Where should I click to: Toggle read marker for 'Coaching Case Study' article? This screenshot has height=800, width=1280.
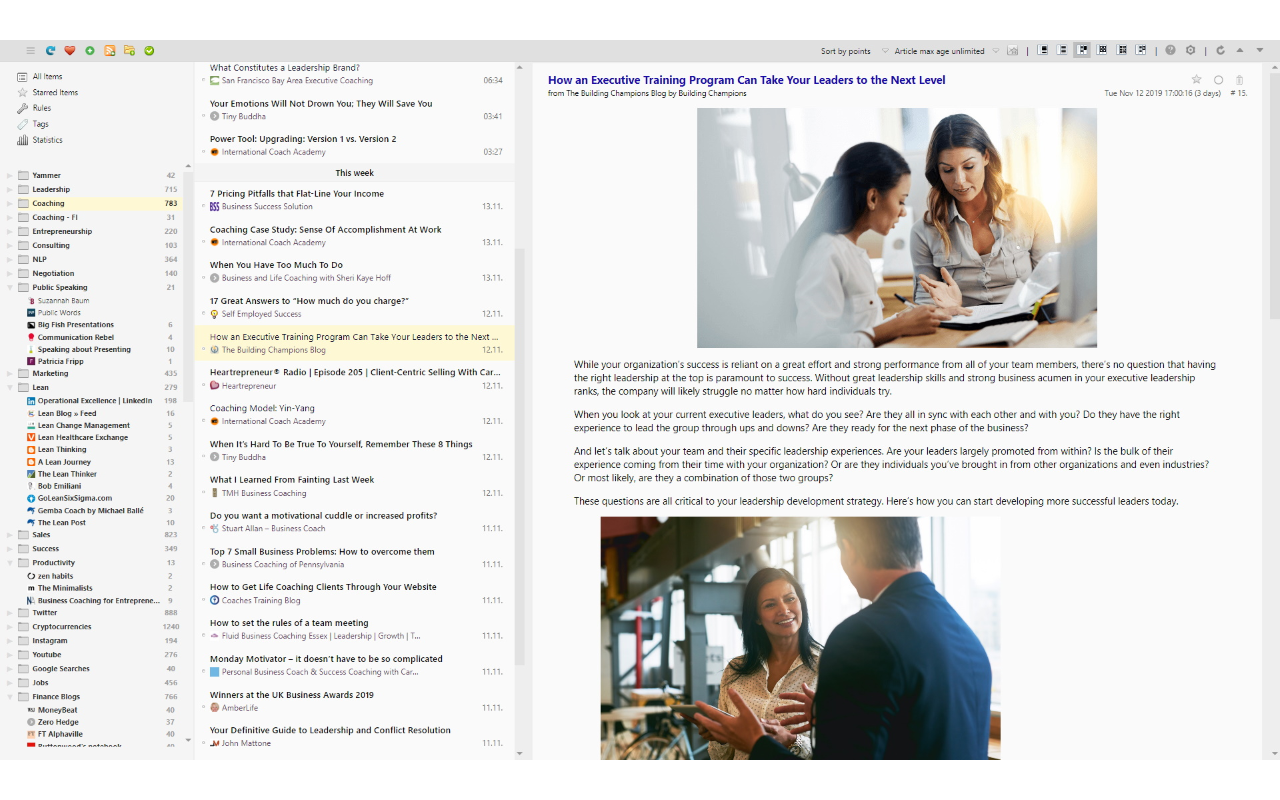(203, 243)
